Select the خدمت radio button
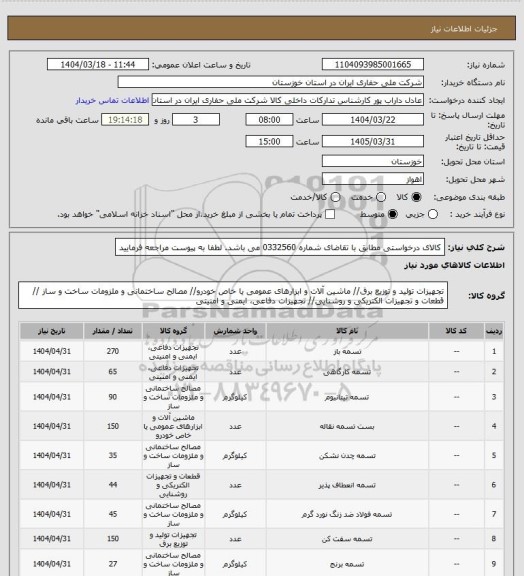Viewport: 524px width, 576px height. coord(381,197)
